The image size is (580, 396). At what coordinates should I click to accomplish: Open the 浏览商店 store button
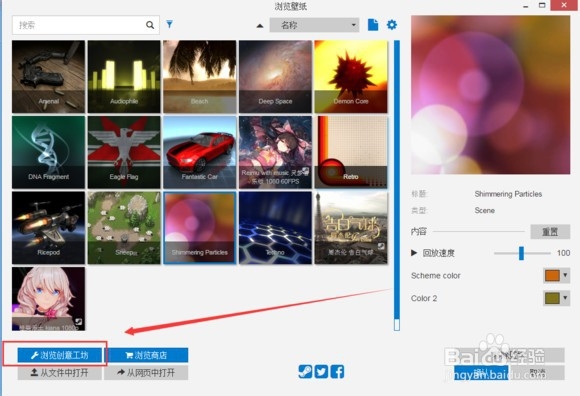coord(146,355)
